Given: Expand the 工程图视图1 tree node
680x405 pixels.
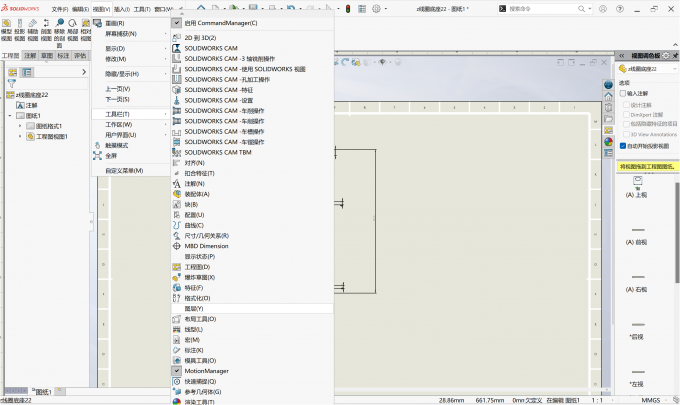Looking at the screenshot, I should click(x=20, y=137).
